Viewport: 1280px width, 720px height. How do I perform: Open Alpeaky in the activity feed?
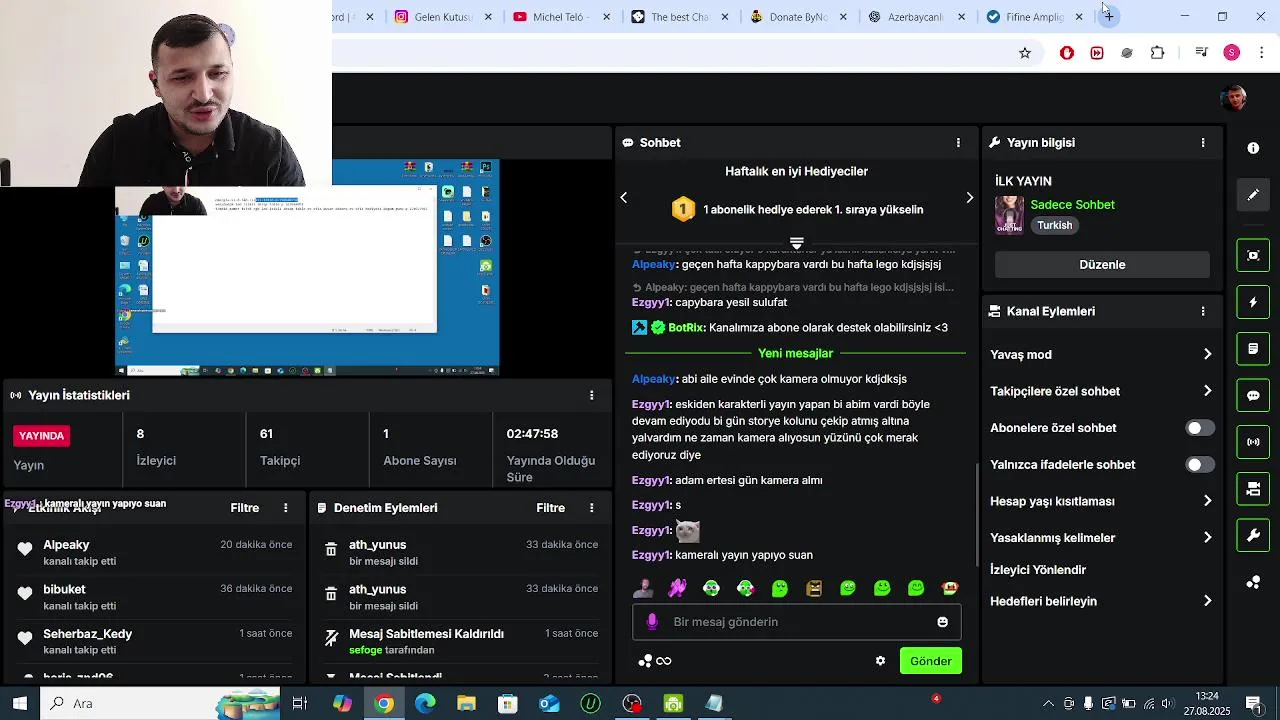[66, 545]
